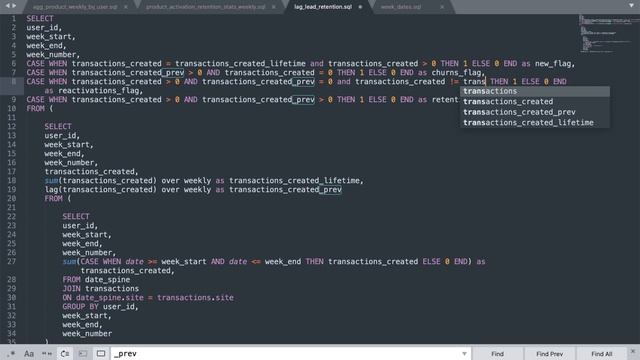
Task: Click 'date_spine.site' on line 30
Action: (109, 298)
